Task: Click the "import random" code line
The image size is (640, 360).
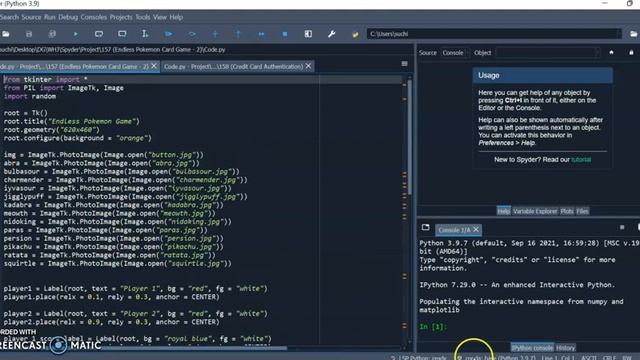Action: tap(30, 96)
